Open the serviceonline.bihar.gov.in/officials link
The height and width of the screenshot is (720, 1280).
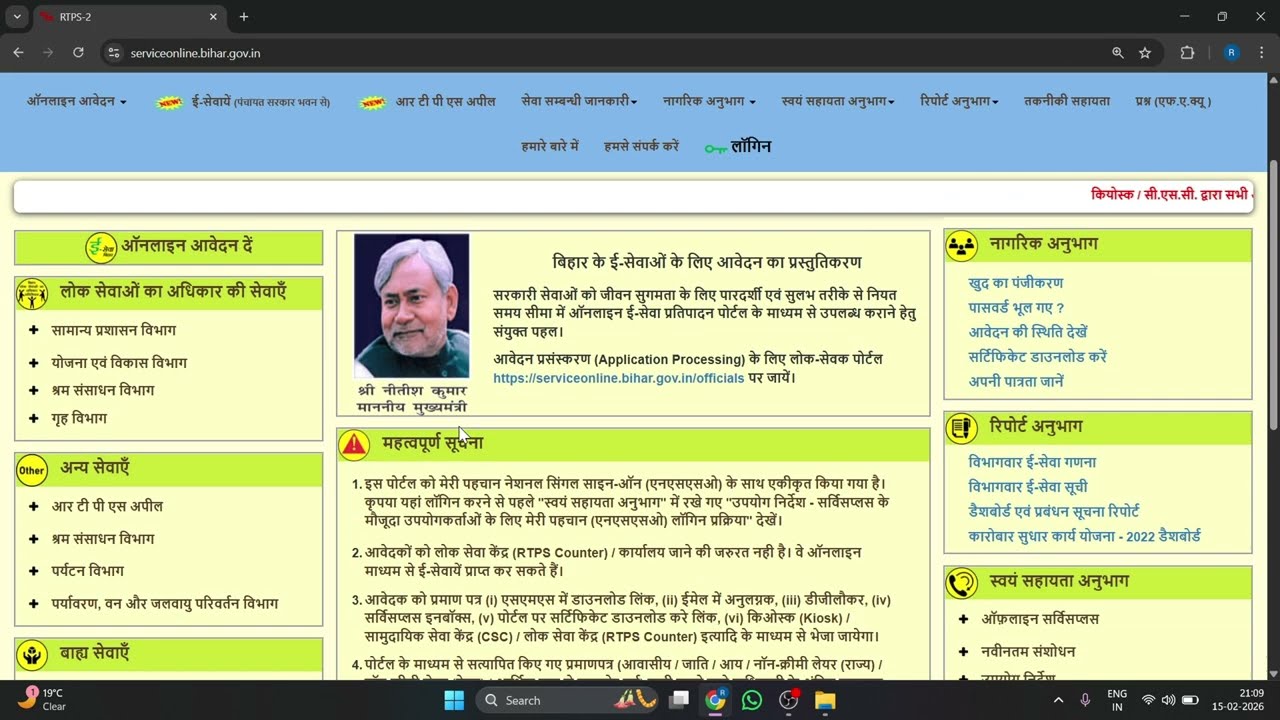point(618,378)
